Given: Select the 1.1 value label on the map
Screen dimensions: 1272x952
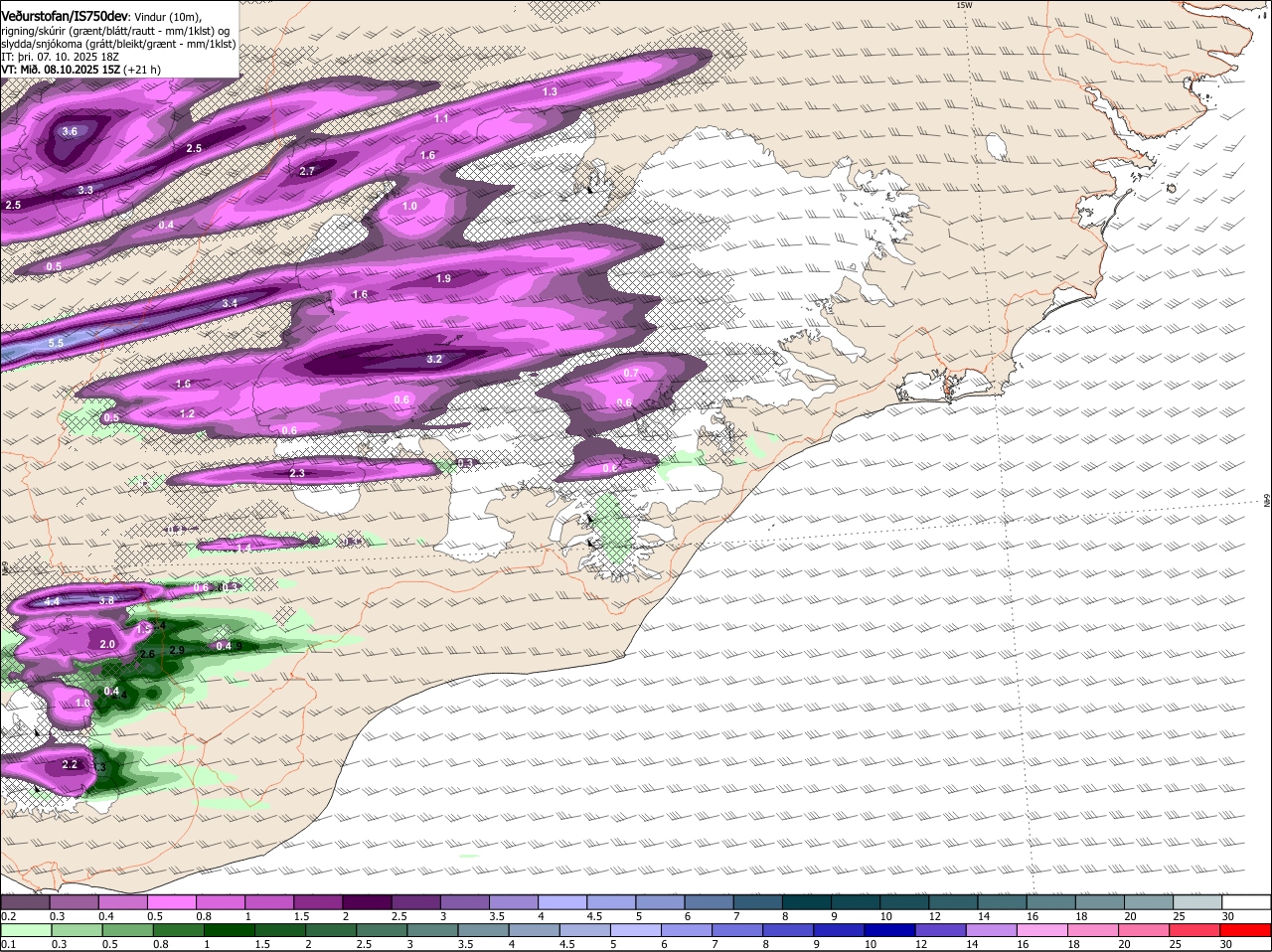Looking at the screenshot, I should pos(441,118).
